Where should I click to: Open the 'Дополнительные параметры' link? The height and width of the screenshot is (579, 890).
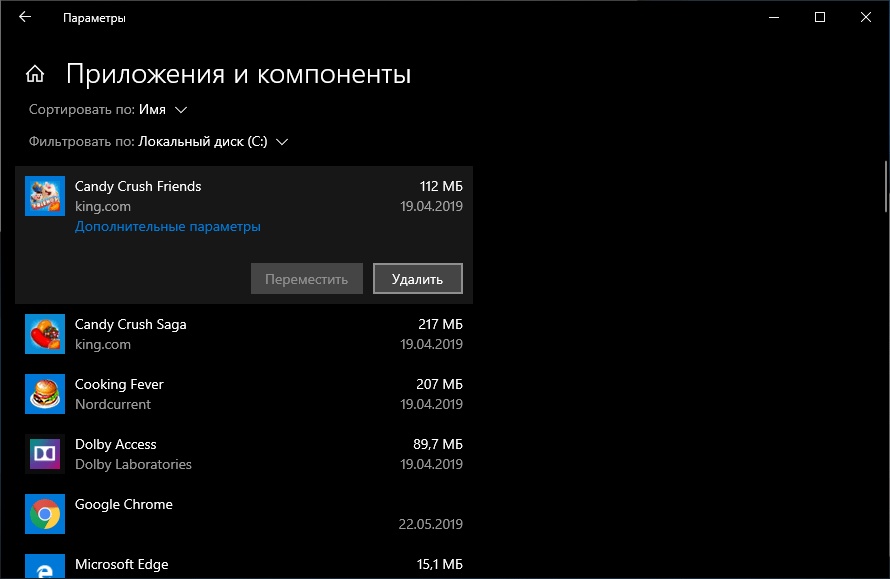pyautogui.click(x=168, y=227)
